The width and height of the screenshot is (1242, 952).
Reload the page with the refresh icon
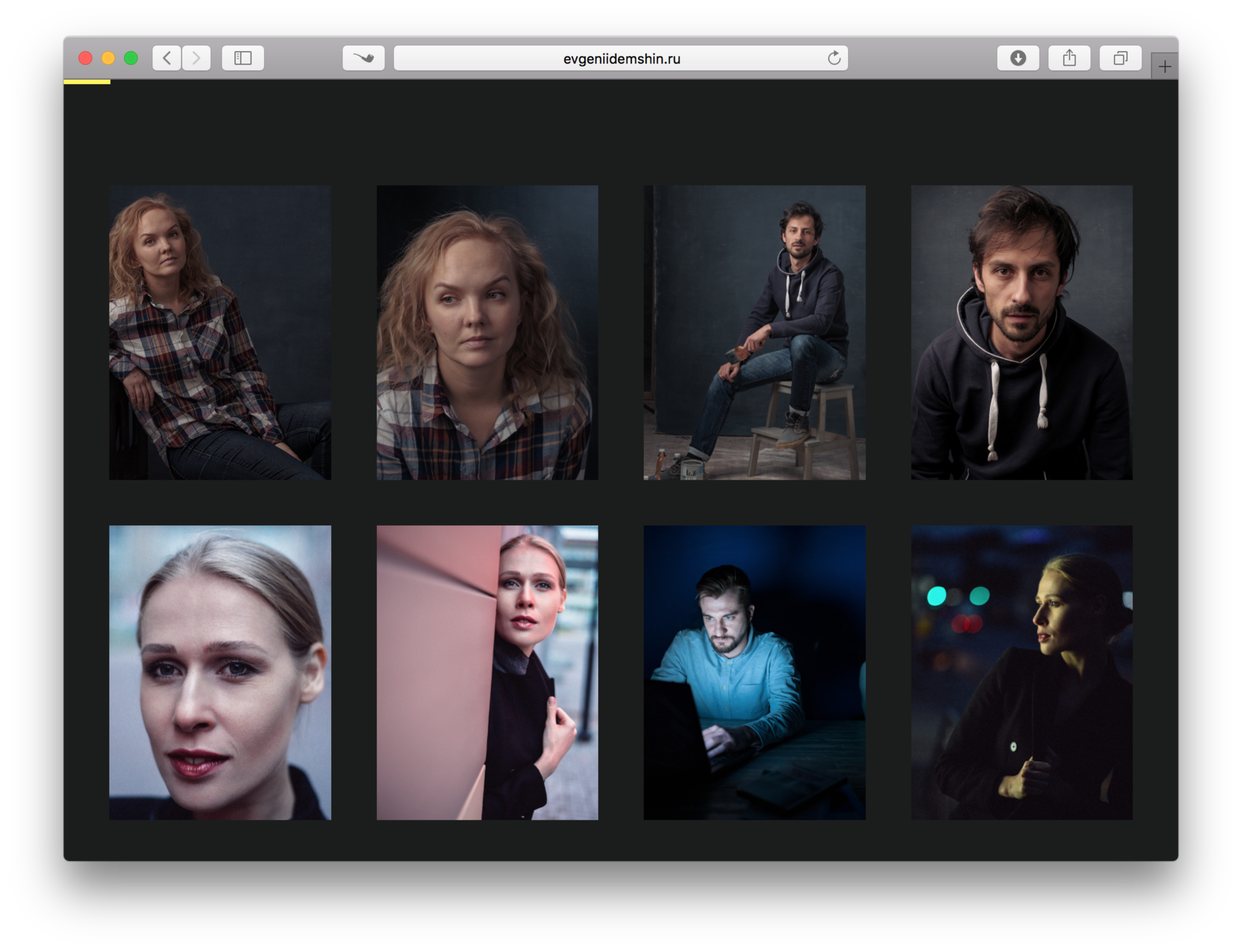(834, 58)
